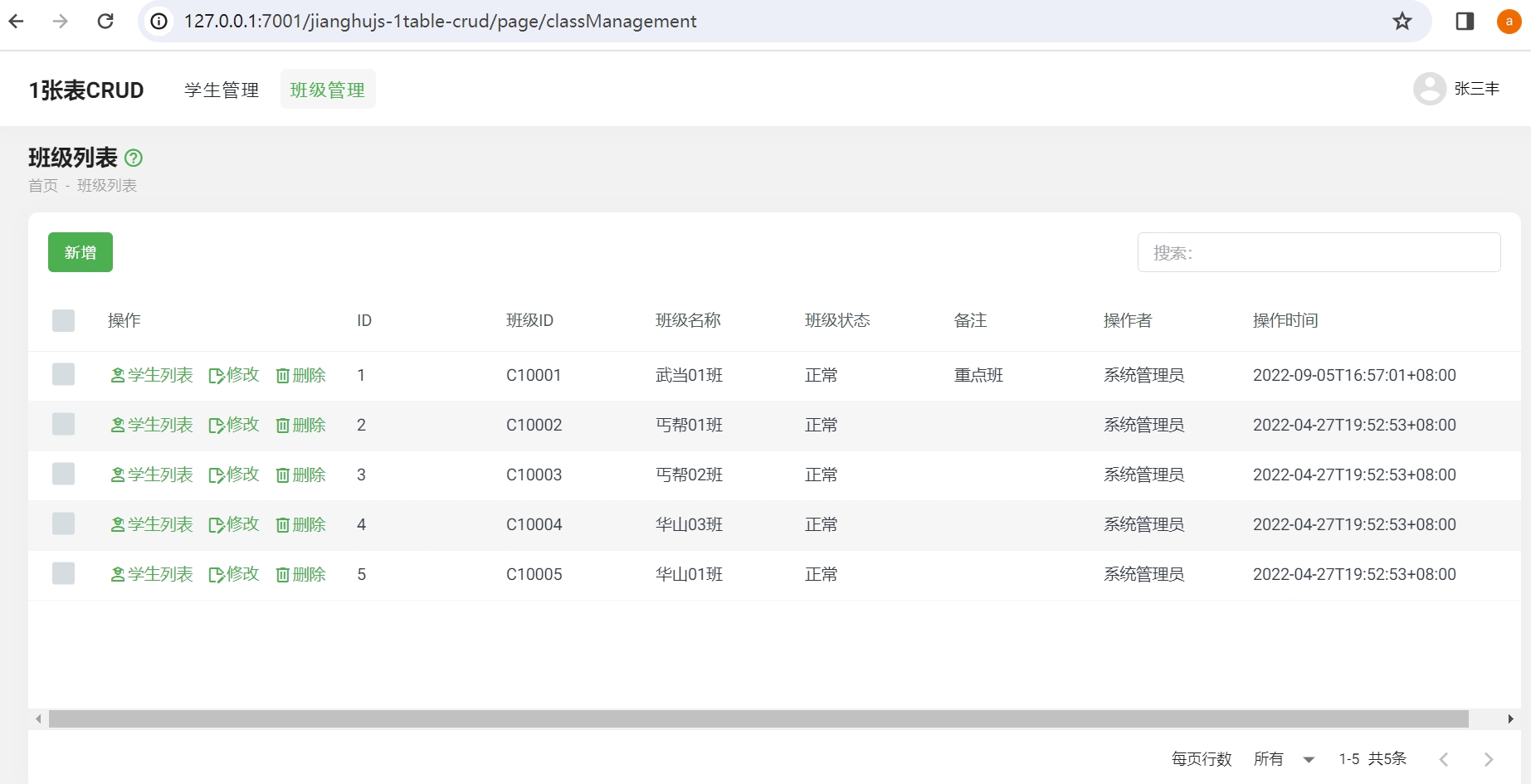Check the row checkbox for 丐帮02班

[x=64, y=474]
